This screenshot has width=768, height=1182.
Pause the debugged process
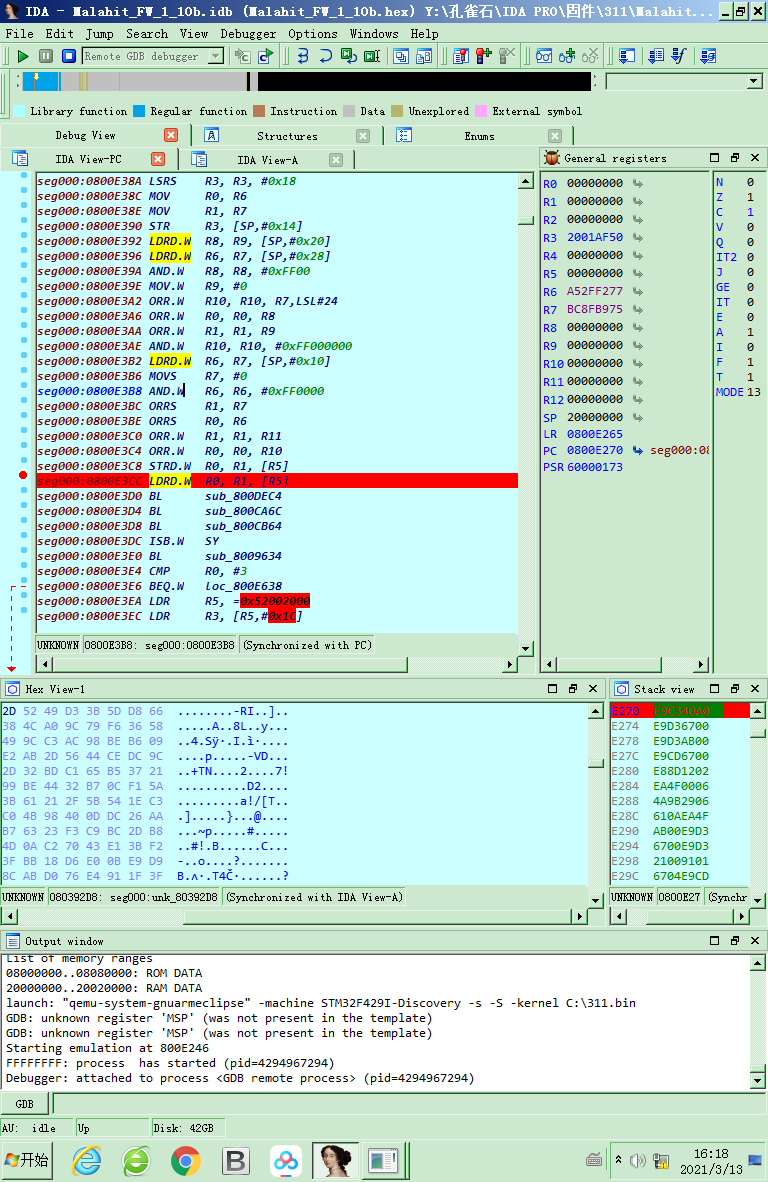coord(46,57)
